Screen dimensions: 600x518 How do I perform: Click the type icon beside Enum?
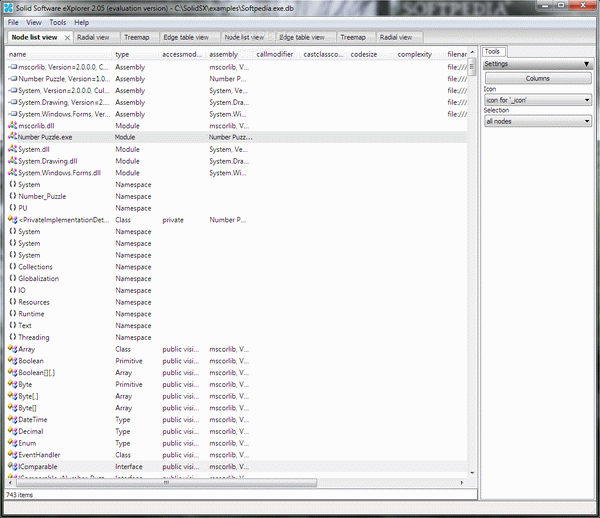click(13, 443)
